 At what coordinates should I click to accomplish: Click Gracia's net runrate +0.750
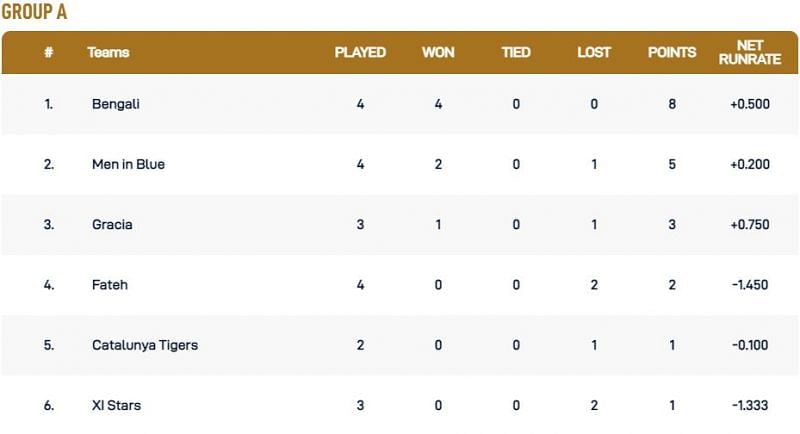[x=749, y=225]
